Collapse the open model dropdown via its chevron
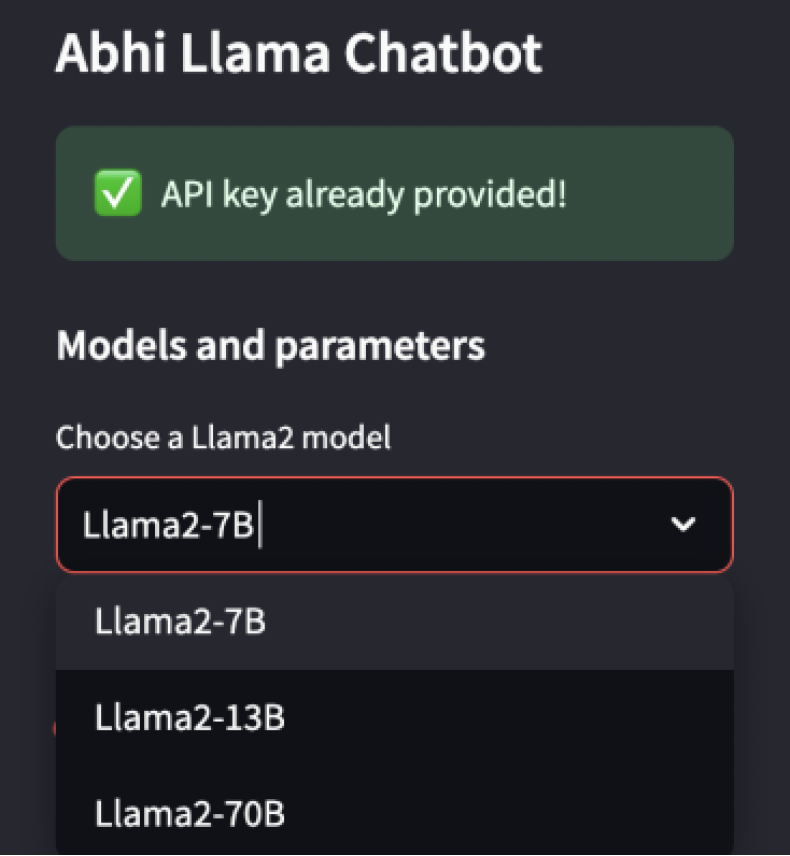Viewport: 790px width, 856px height. pyautogui.click(x=684, y=524)
